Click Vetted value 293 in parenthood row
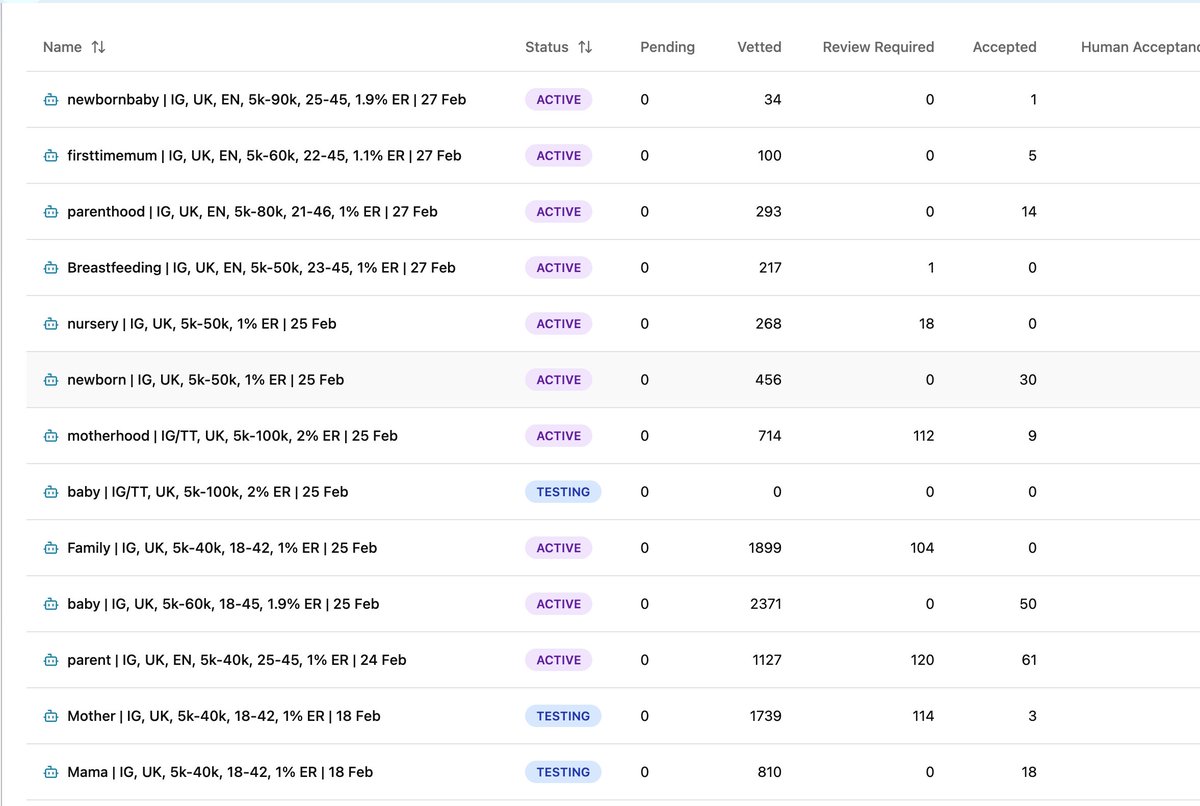 (768, 212)
